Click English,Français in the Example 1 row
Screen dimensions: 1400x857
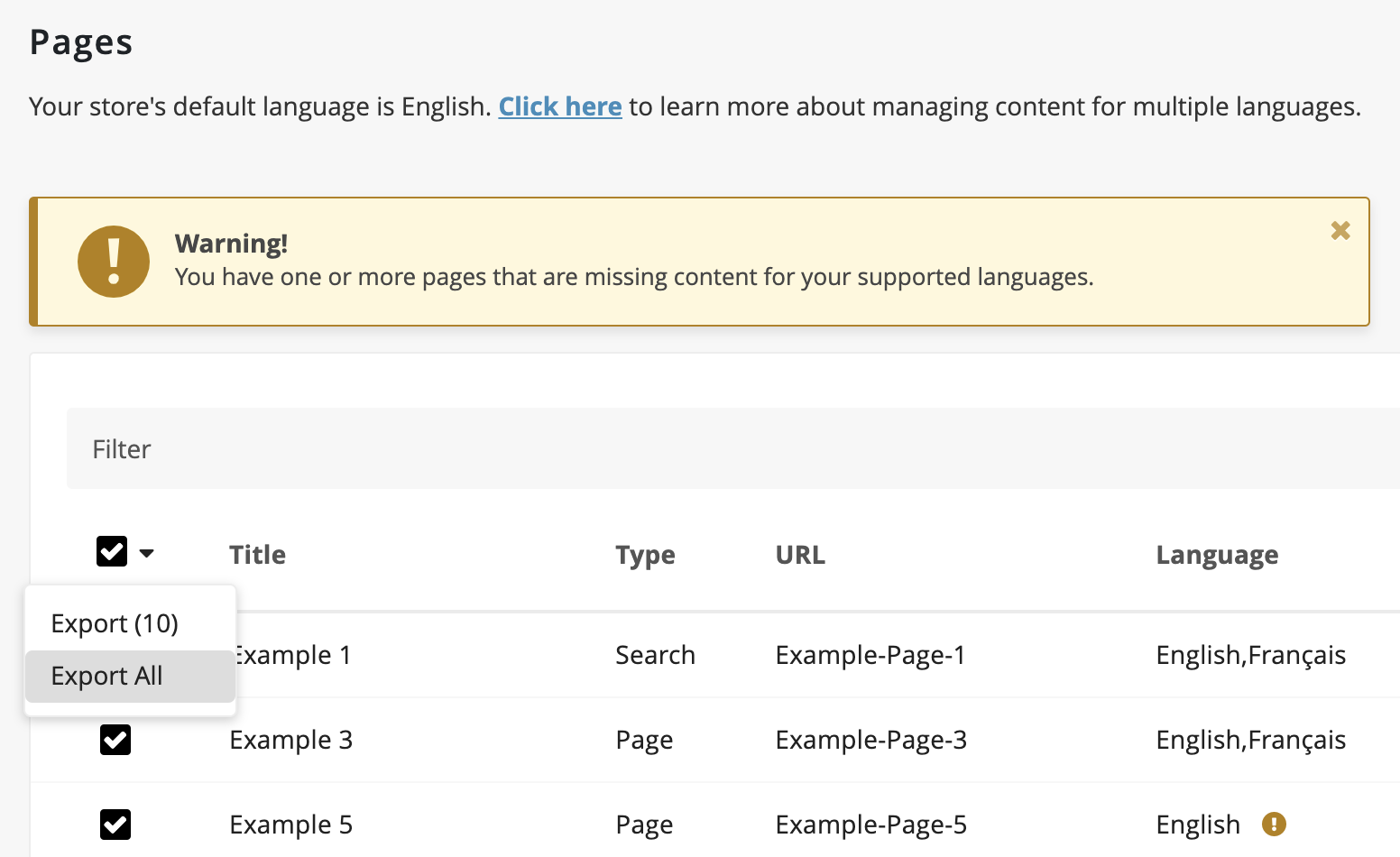click(x=1251, y=656)
